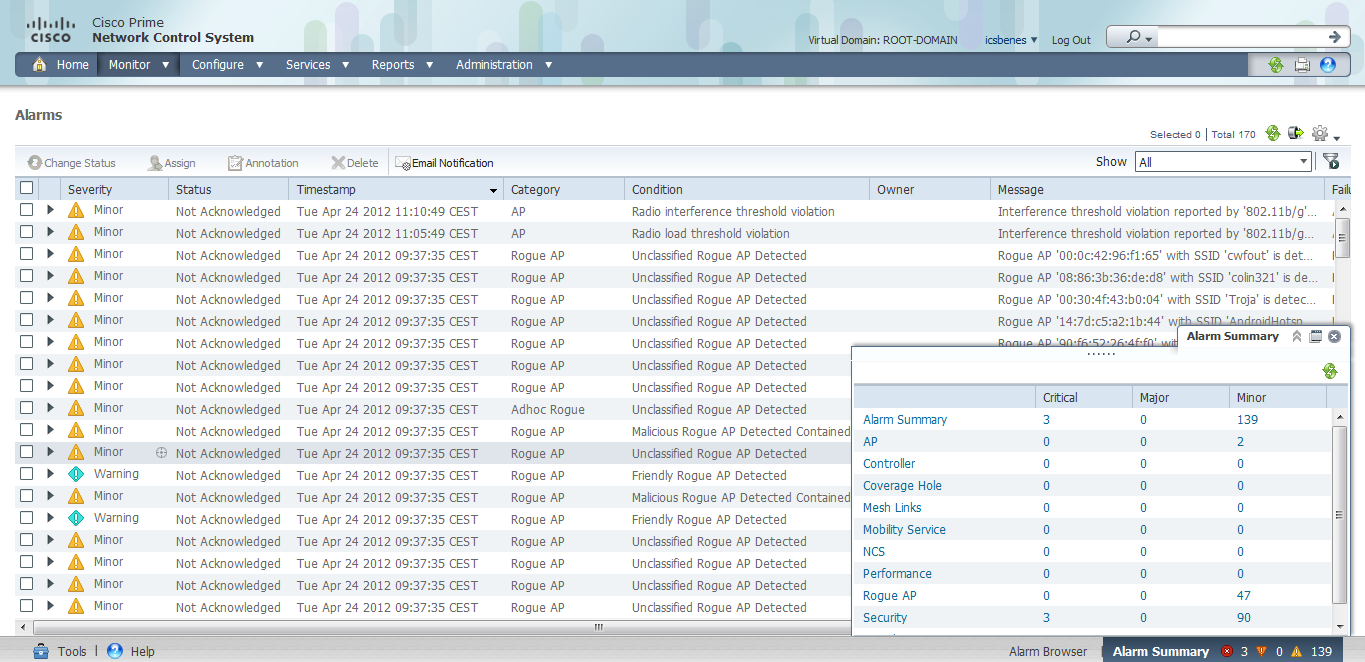Open the Reports menu

click(402, 64)
